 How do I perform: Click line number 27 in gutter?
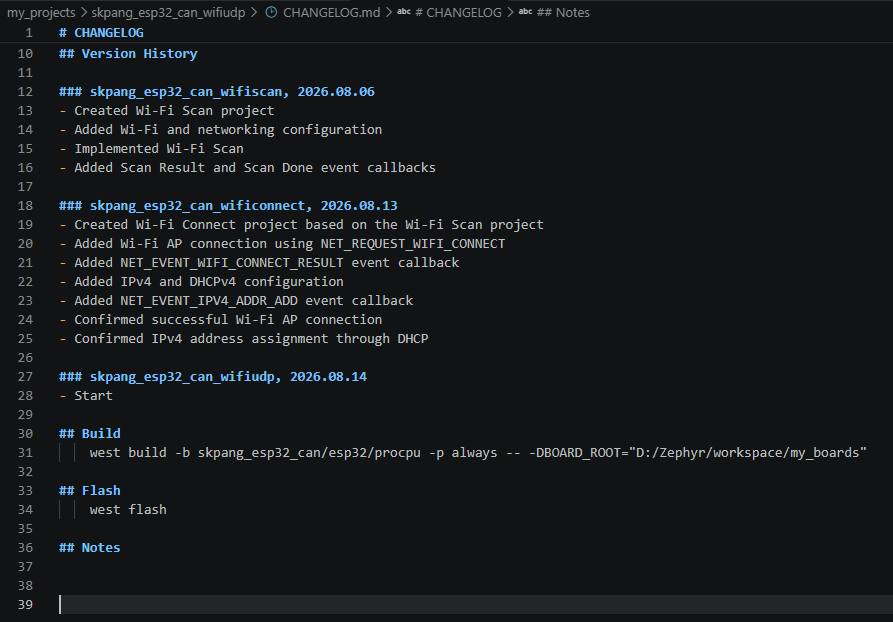tap(25, 377)
